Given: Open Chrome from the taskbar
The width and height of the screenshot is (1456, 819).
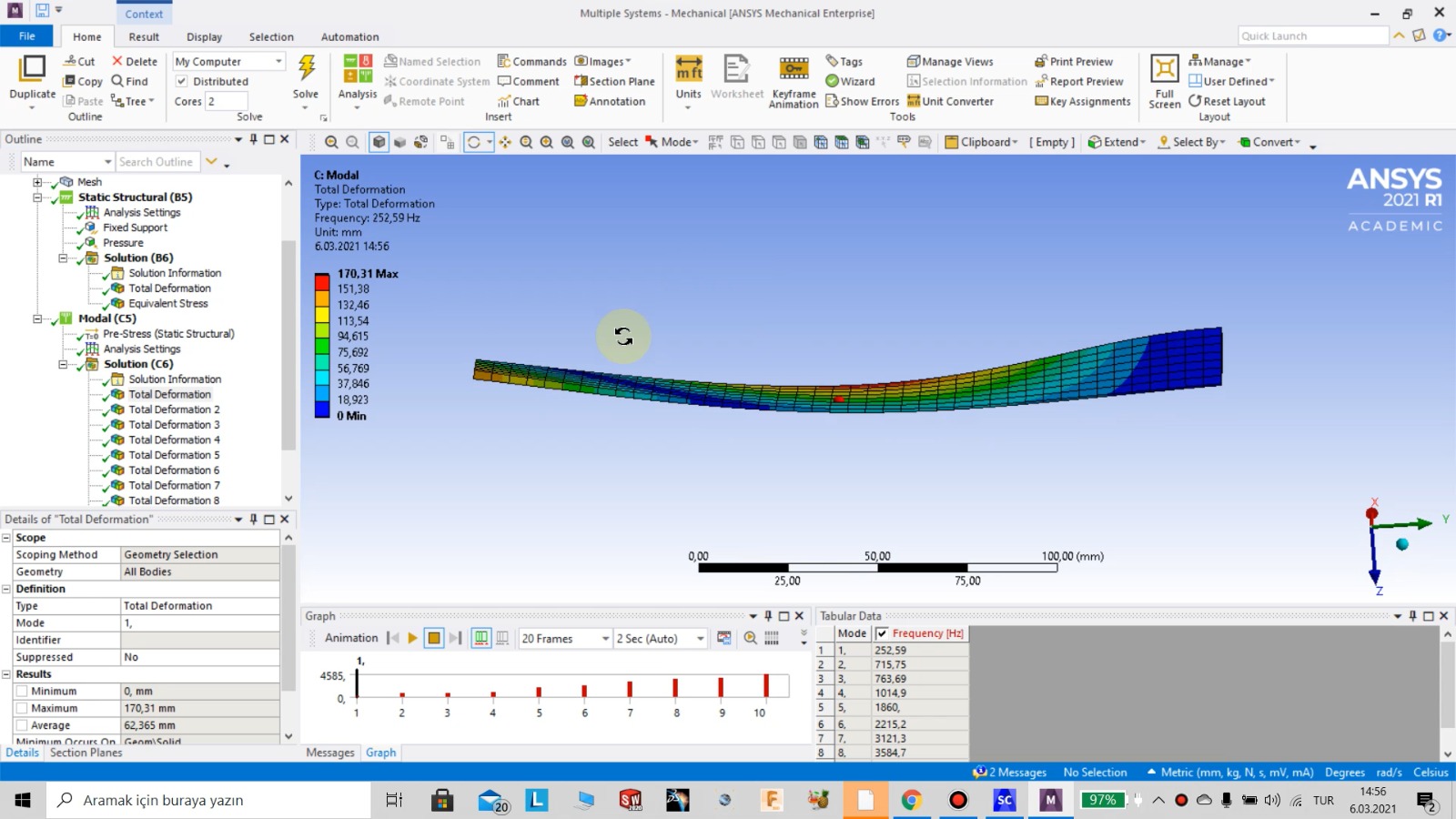Looking at the screenshot, I should point(911,800).
